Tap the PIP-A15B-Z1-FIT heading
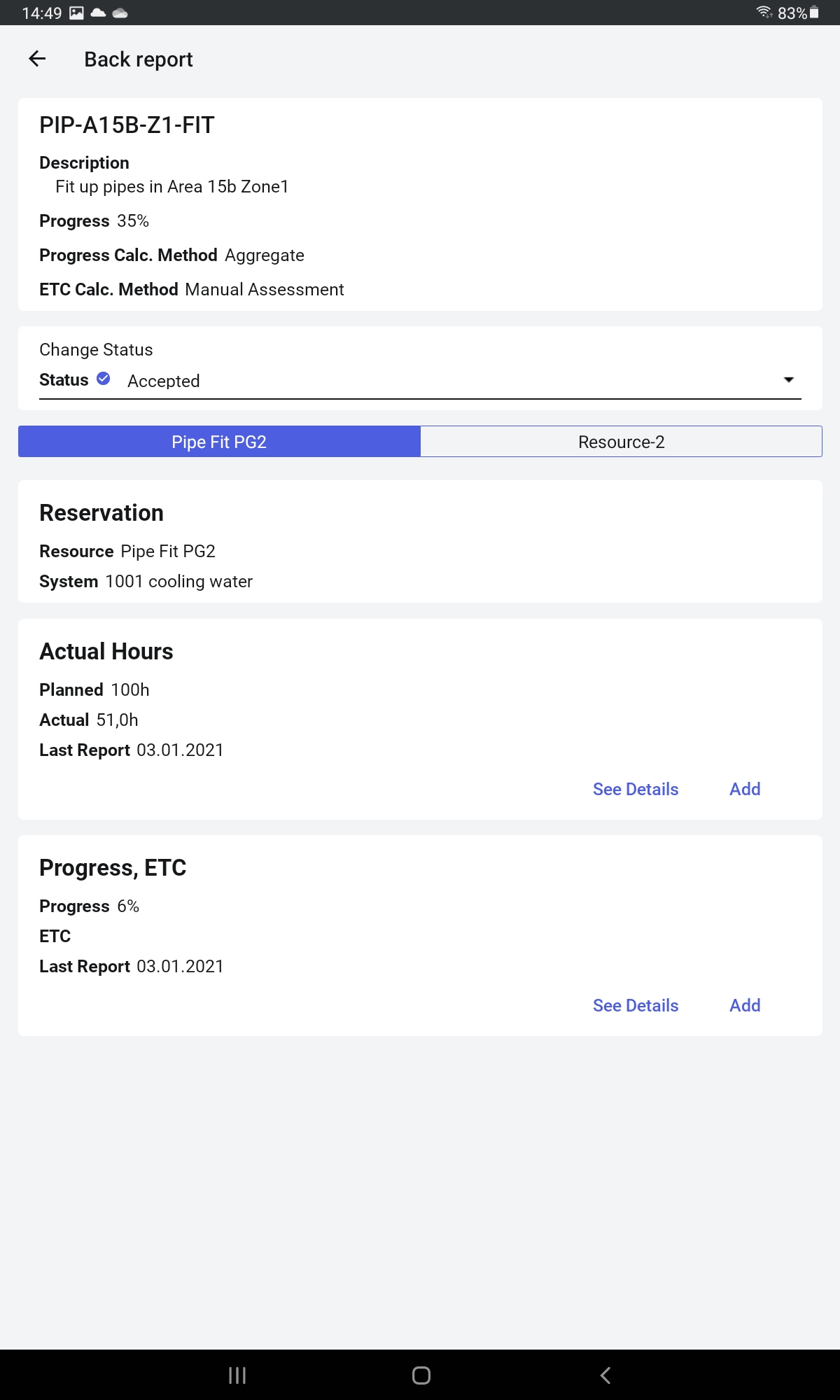840x1400 pixels. [x=127, y=125]
